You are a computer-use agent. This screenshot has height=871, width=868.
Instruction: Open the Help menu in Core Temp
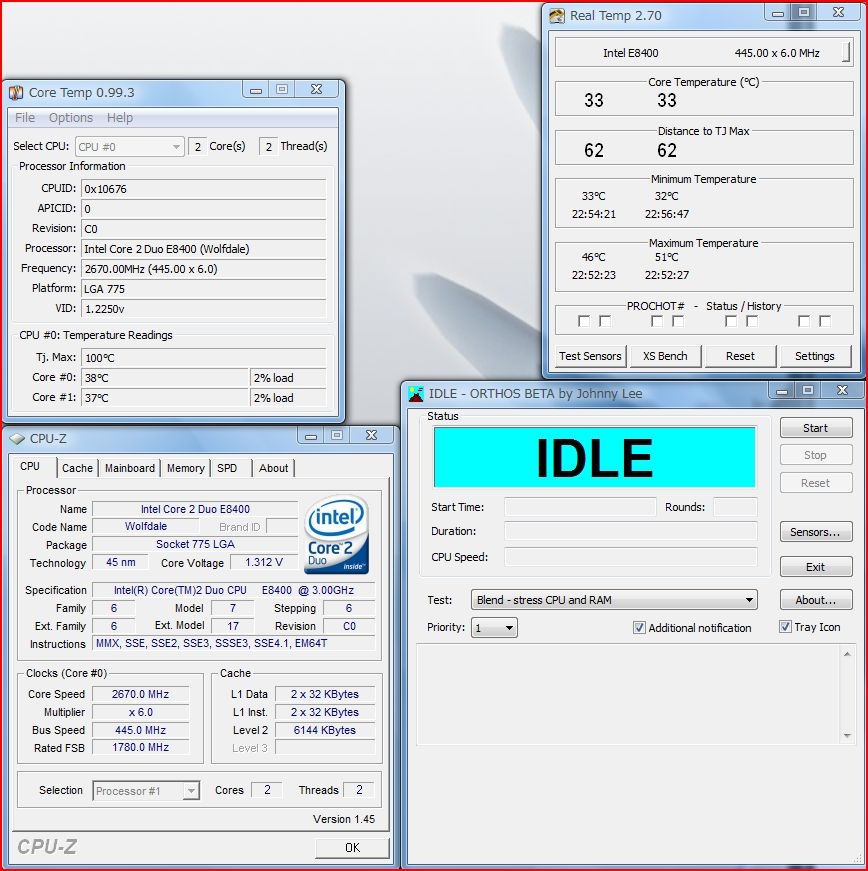[120, 118]
